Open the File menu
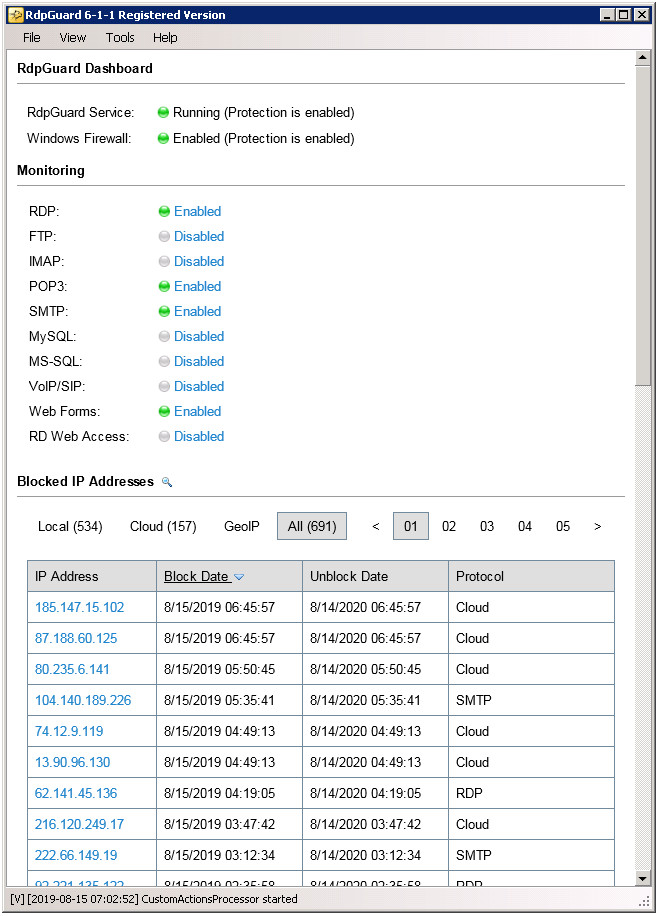Viewport: 659px width, 916px height. (x=32, y=38)
